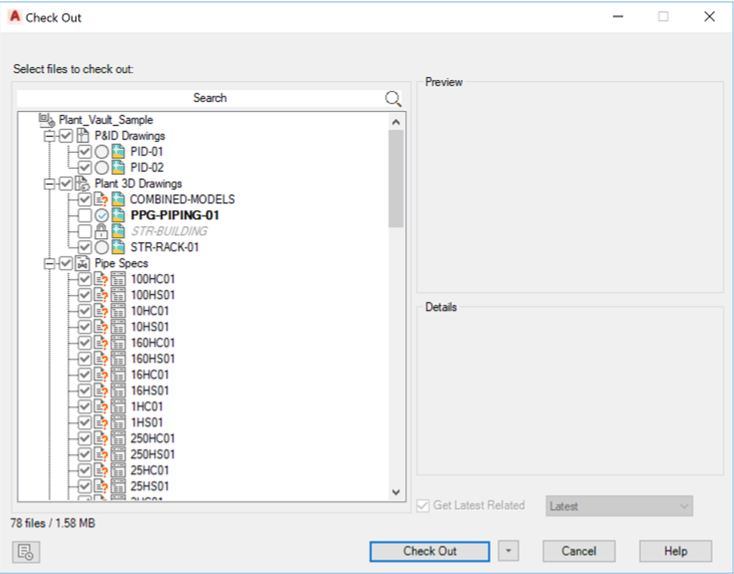This screenshot has height=574, width=734.
Task: Click the 160HC01 unknown status icon
Action: click(101, 343)
